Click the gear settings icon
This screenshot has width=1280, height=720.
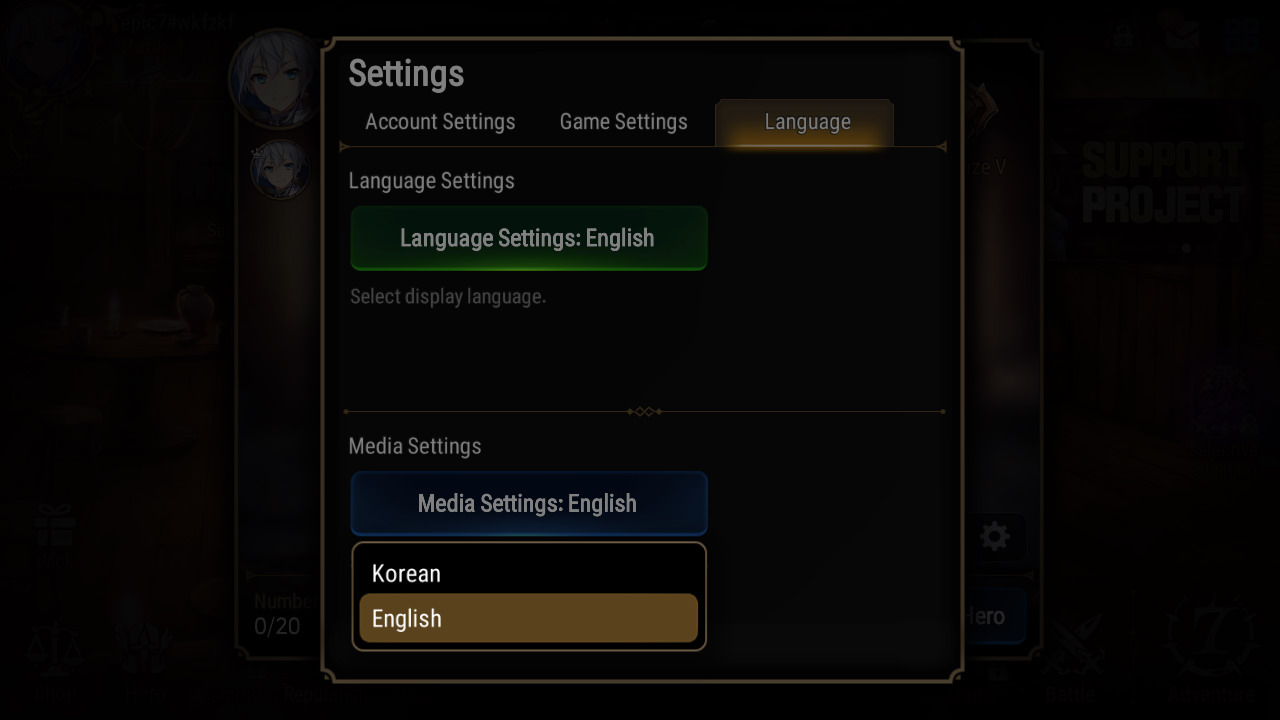994,537
